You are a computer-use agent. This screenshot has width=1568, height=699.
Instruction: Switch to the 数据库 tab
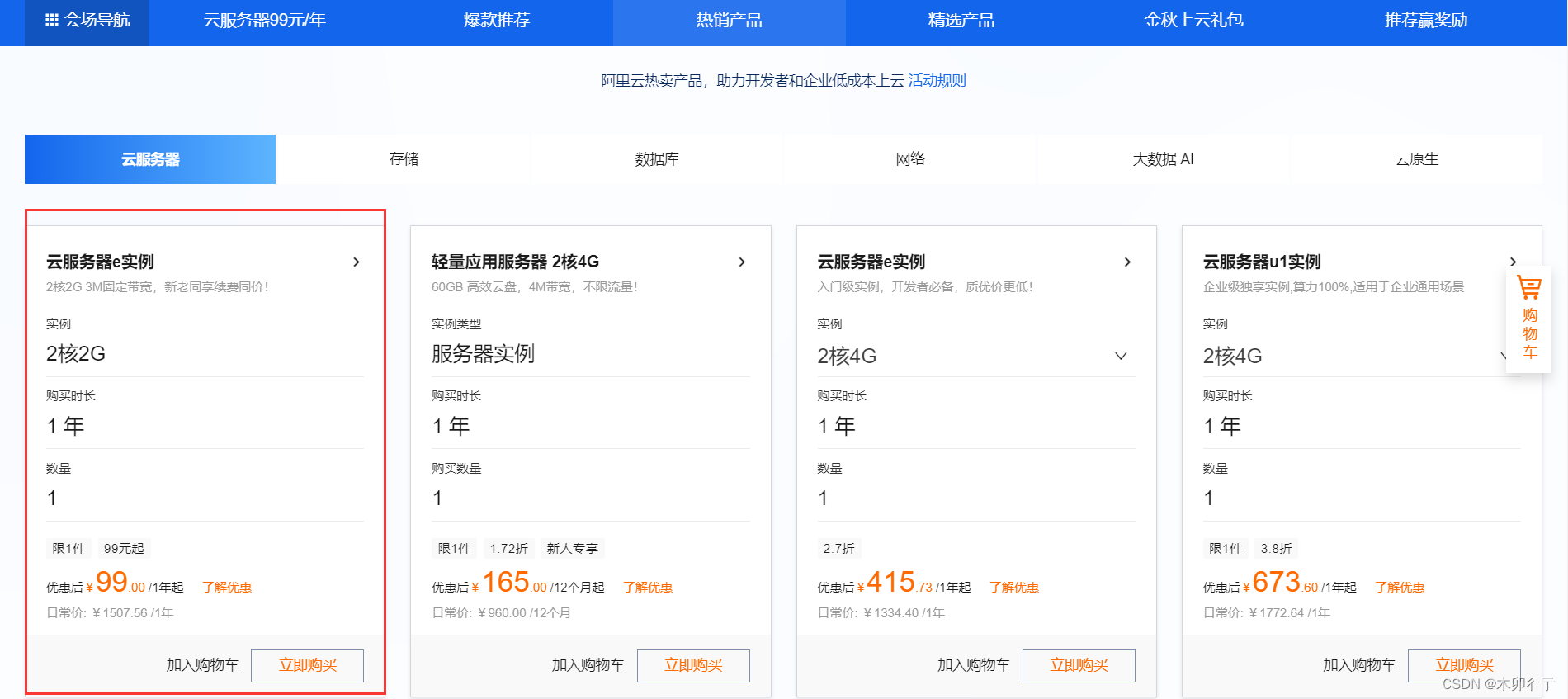point(657,159)
